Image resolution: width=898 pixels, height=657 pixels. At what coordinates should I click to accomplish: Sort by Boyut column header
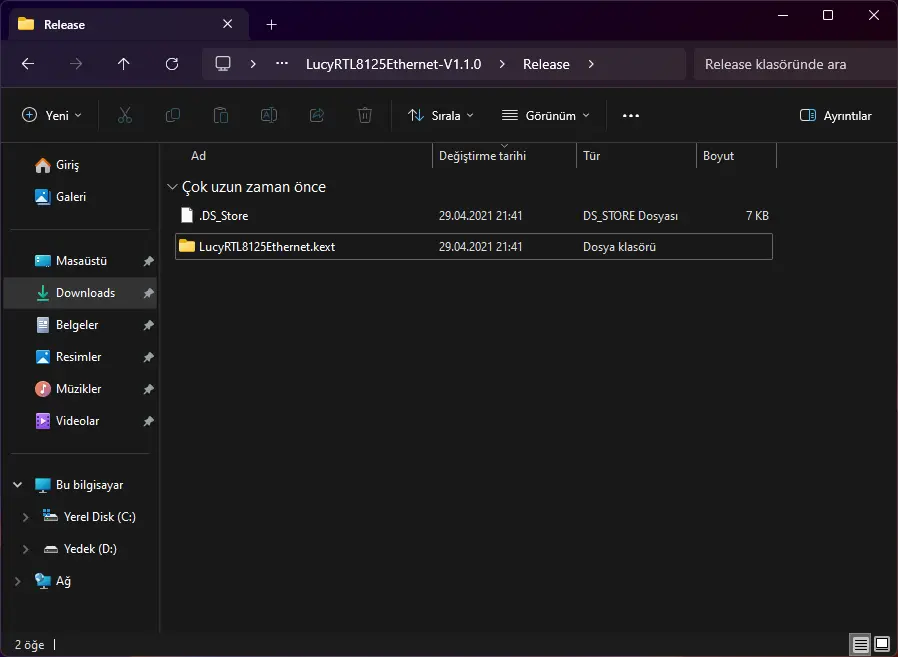click(736, 156)
